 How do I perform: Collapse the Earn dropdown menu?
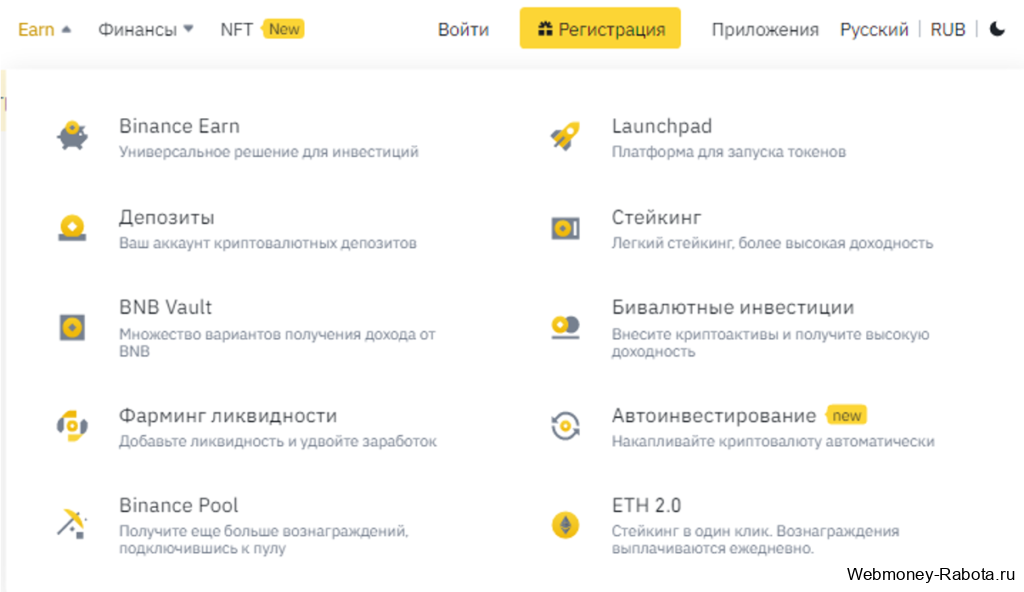coord(44,29)
